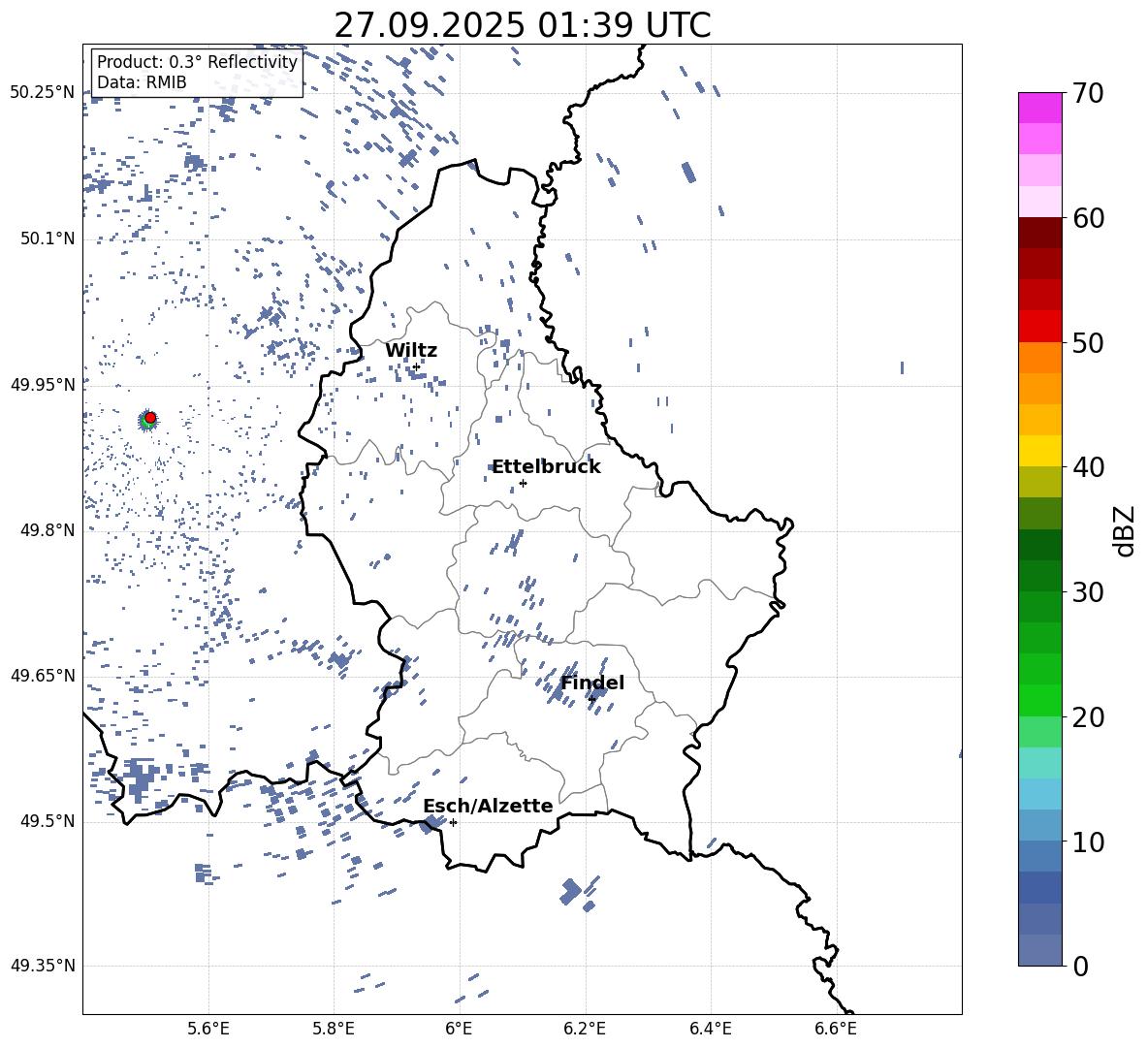Click the Ettelbruck city label

(546, 466)
